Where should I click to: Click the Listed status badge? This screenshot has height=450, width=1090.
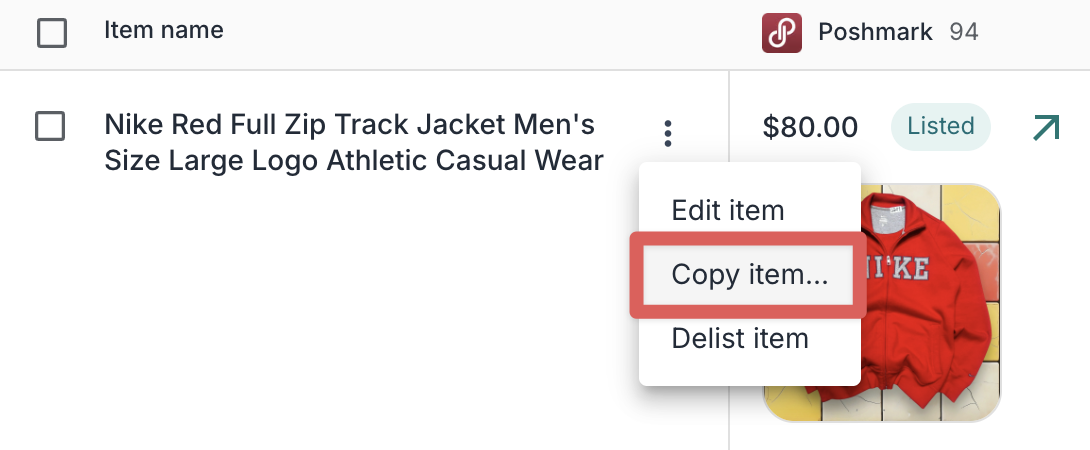pyautogui.click(x=940, y=127)
